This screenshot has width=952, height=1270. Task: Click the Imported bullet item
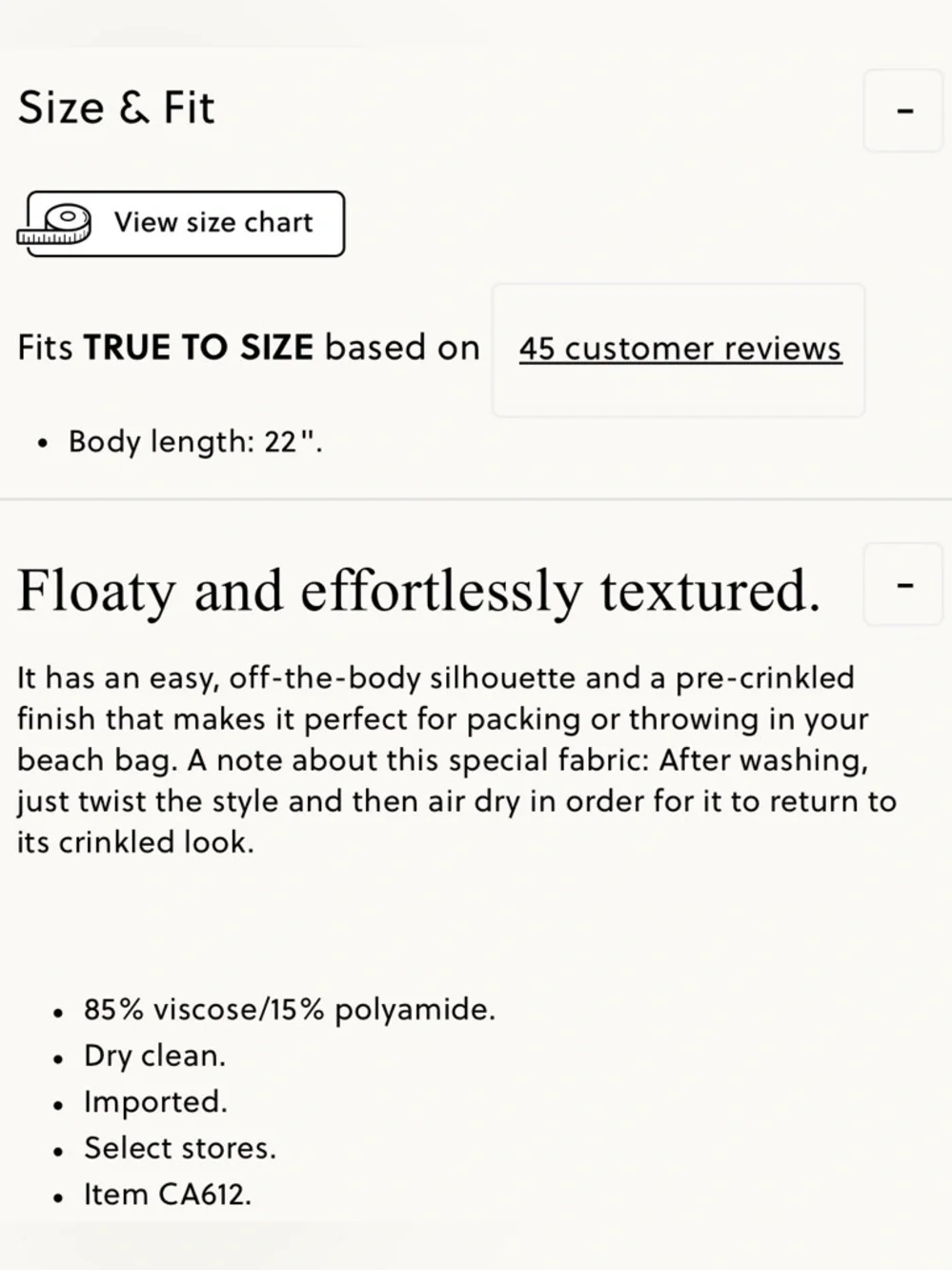click(x=155, y=1101)
